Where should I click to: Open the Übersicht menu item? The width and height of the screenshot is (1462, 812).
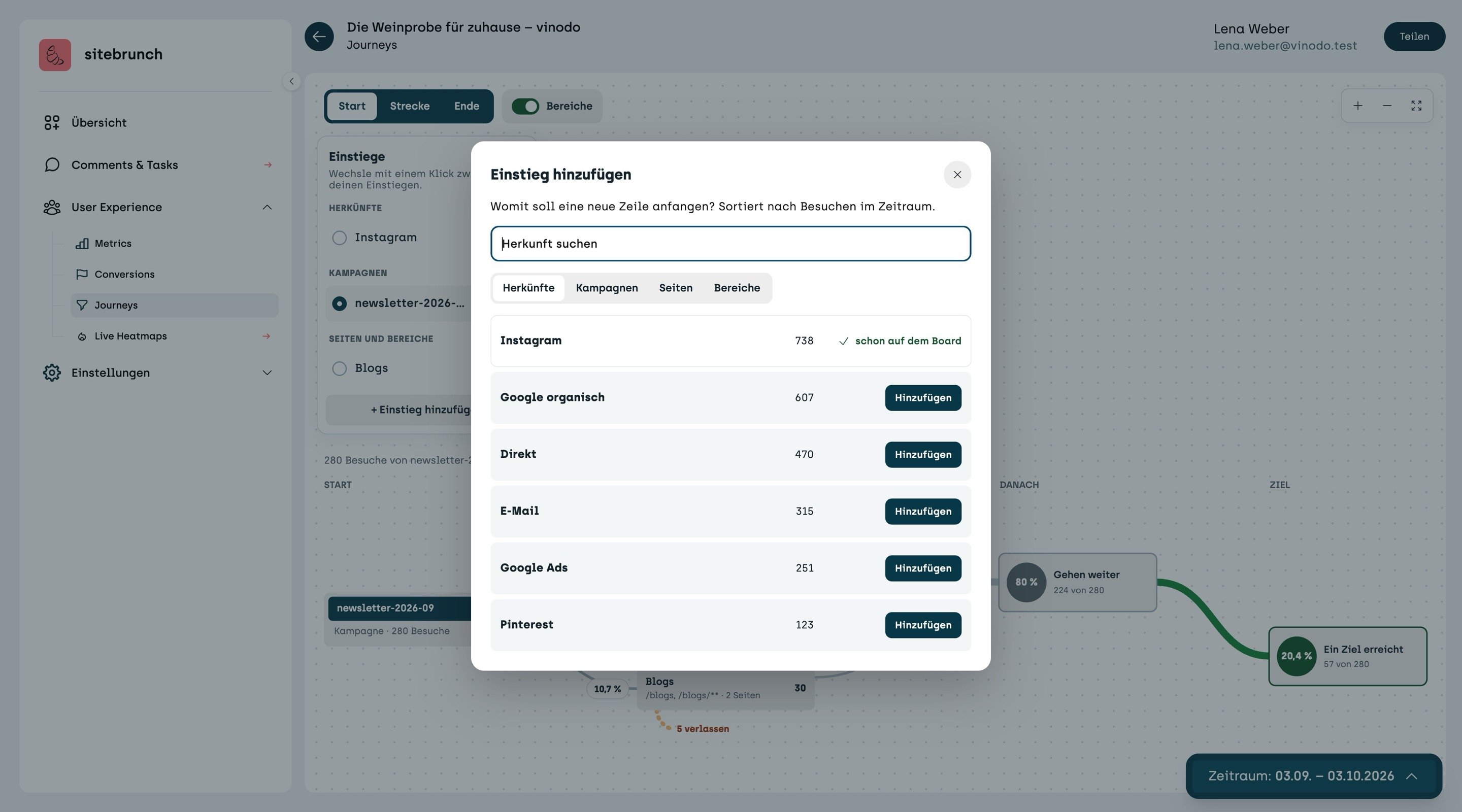click(158, 123)
